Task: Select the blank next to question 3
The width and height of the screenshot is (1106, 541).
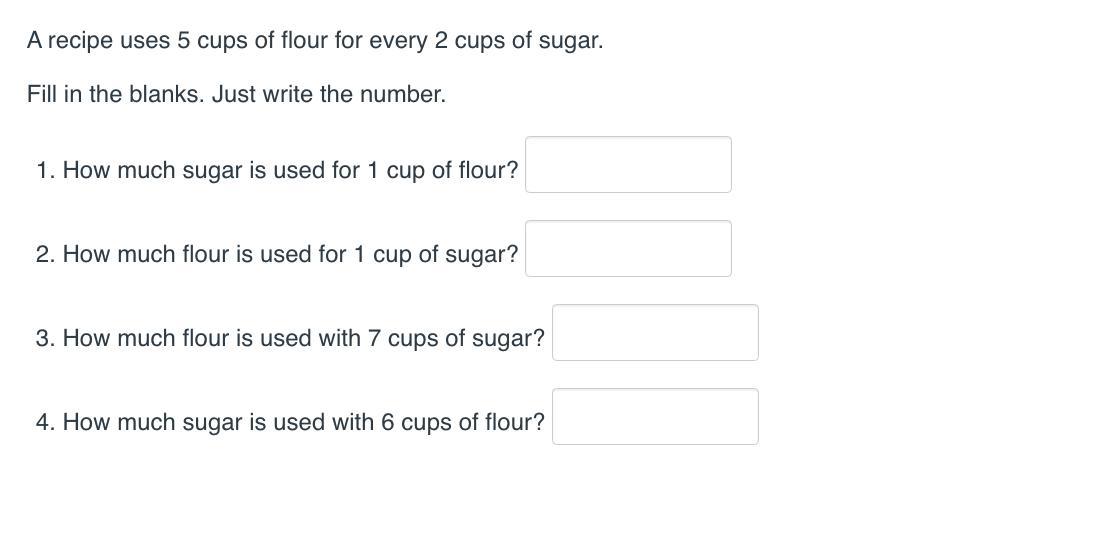Action: [655, 333]
